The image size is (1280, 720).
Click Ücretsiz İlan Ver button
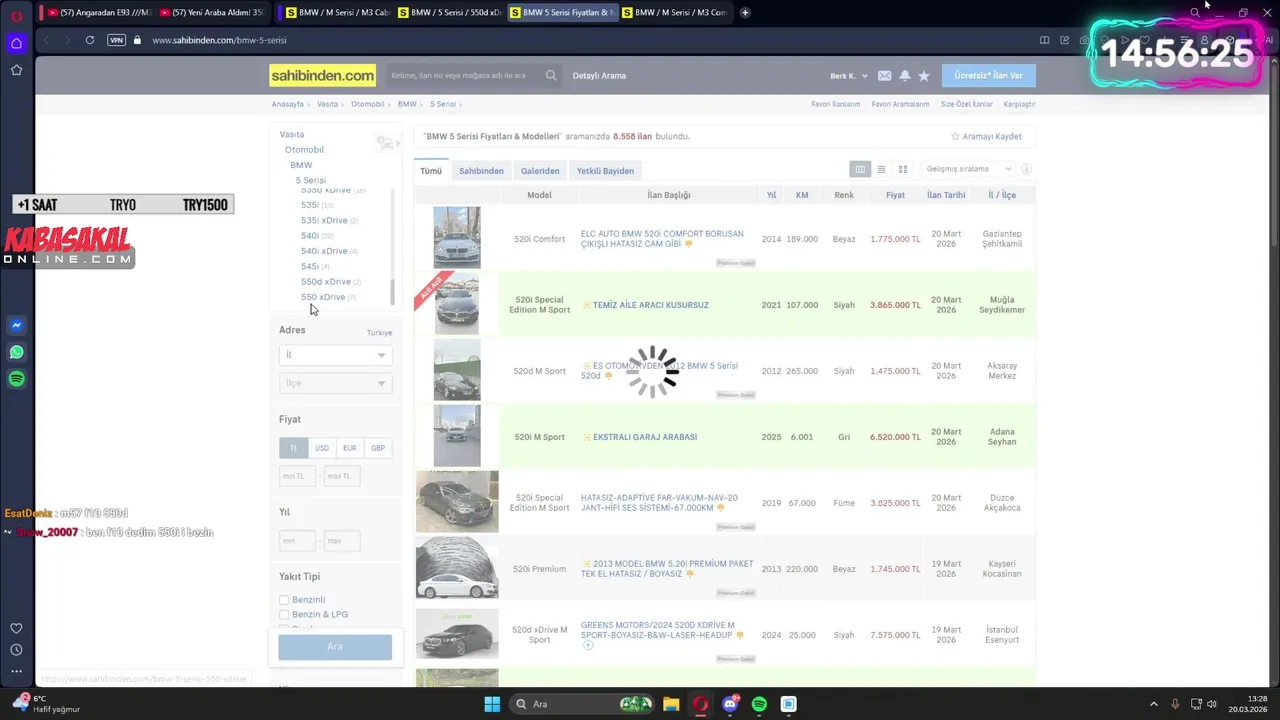[x=988, y=76]
